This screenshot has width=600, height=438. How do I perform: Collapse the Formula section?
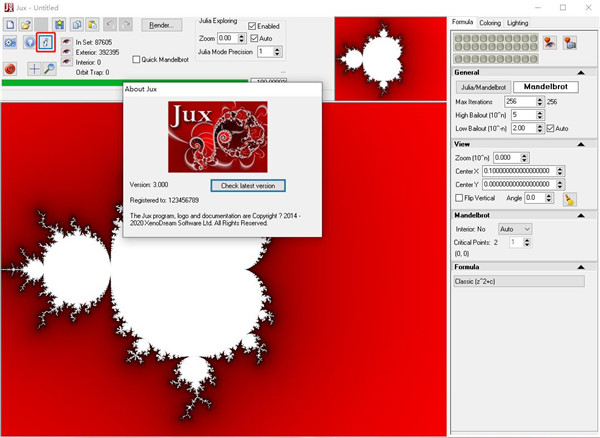click(x=581, y=267)
